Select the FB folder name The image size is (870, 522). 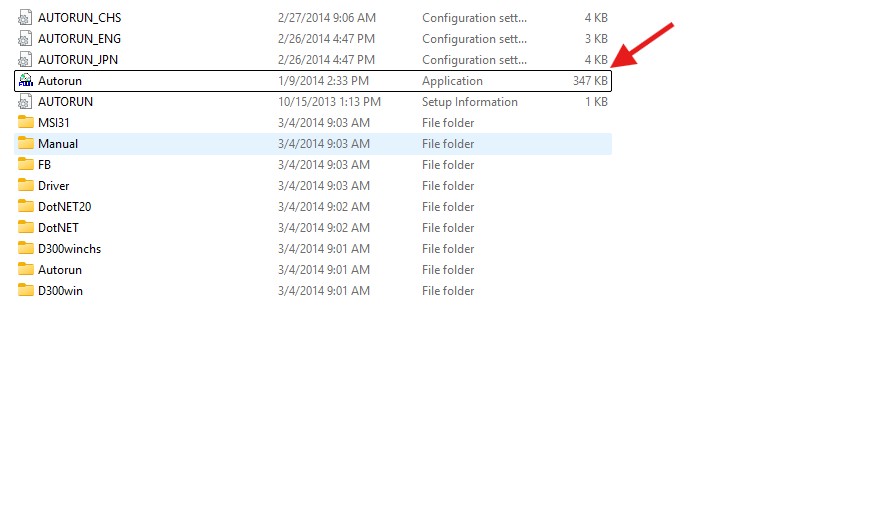coord(44,165)
